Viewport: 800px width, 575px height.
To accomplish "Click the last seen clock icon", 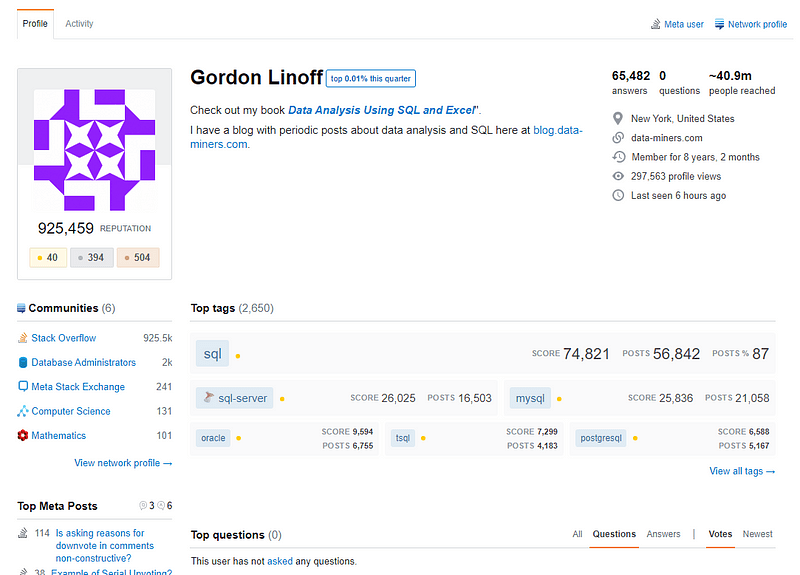I will tap(618, 195).
